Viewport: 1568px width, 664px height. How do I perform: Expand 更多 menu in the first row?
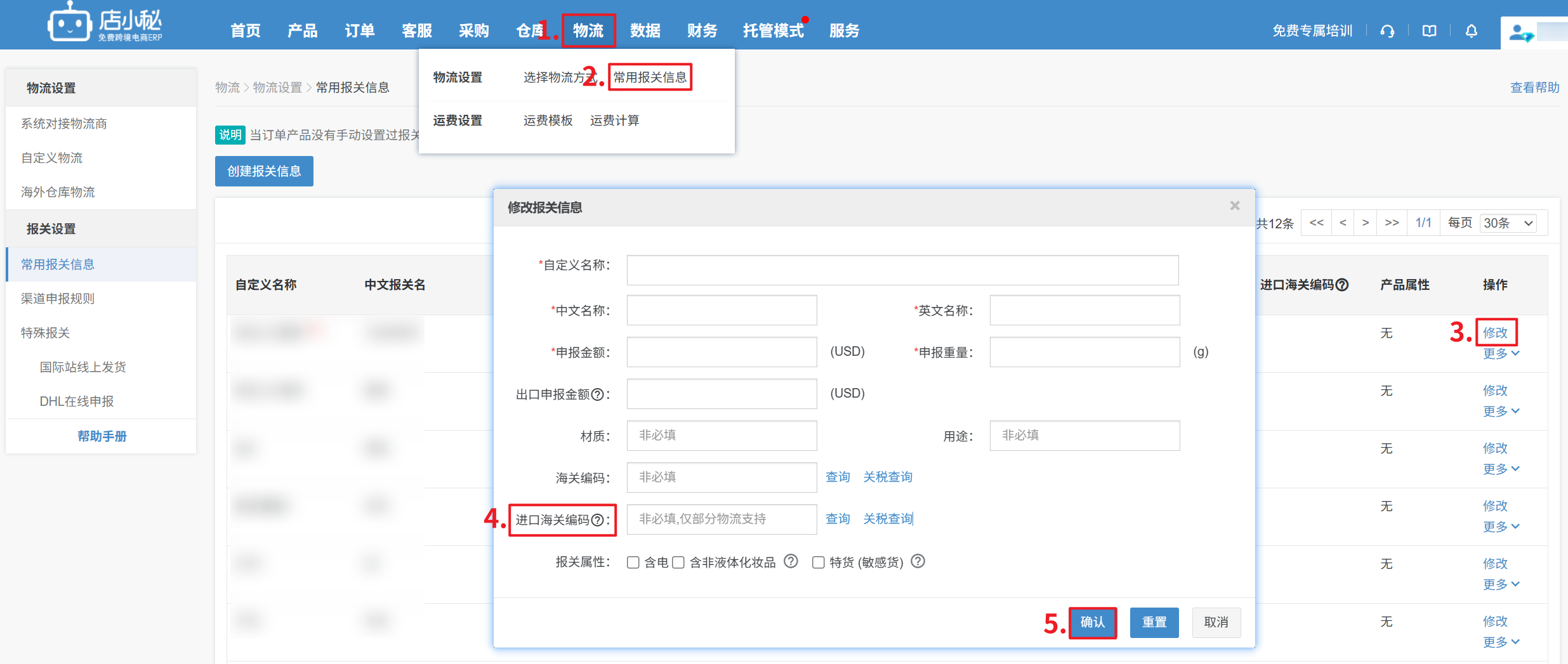[1501, 354]
